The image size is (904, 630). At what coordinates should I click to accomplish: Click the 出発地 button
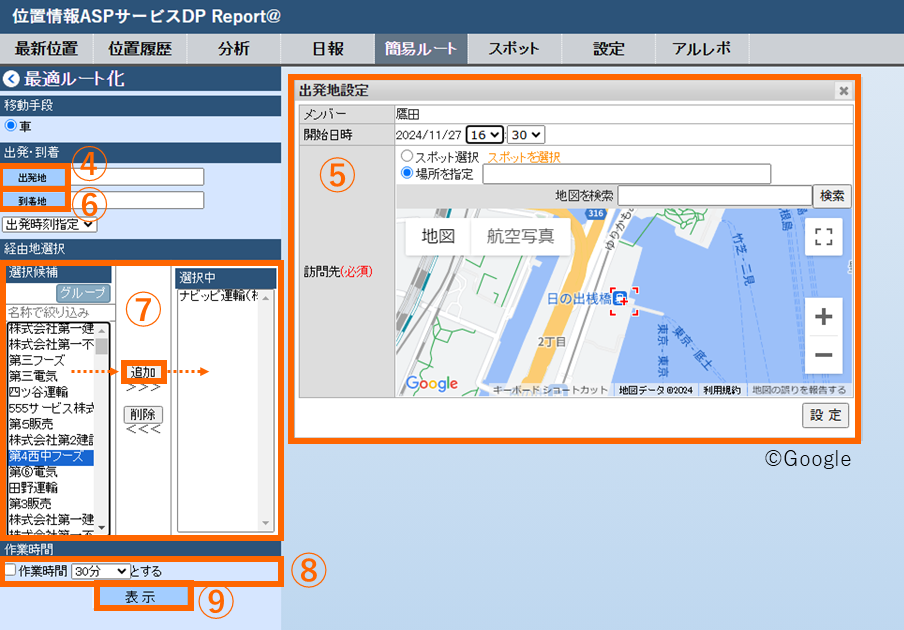(33, 178)
